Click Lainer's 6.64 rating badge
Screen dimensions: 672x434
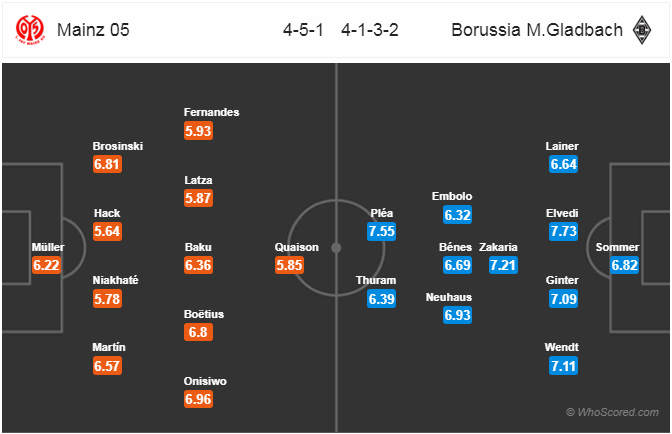click(564, 164)
